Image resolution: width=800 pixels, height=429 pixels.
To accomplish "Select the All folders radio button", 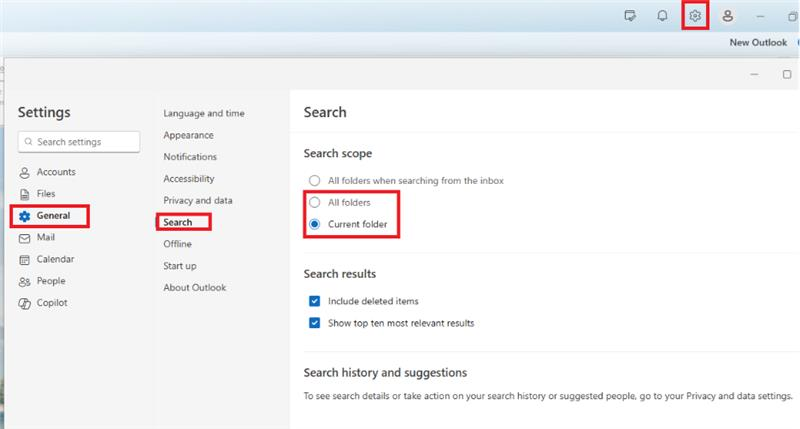I will 315,203.
